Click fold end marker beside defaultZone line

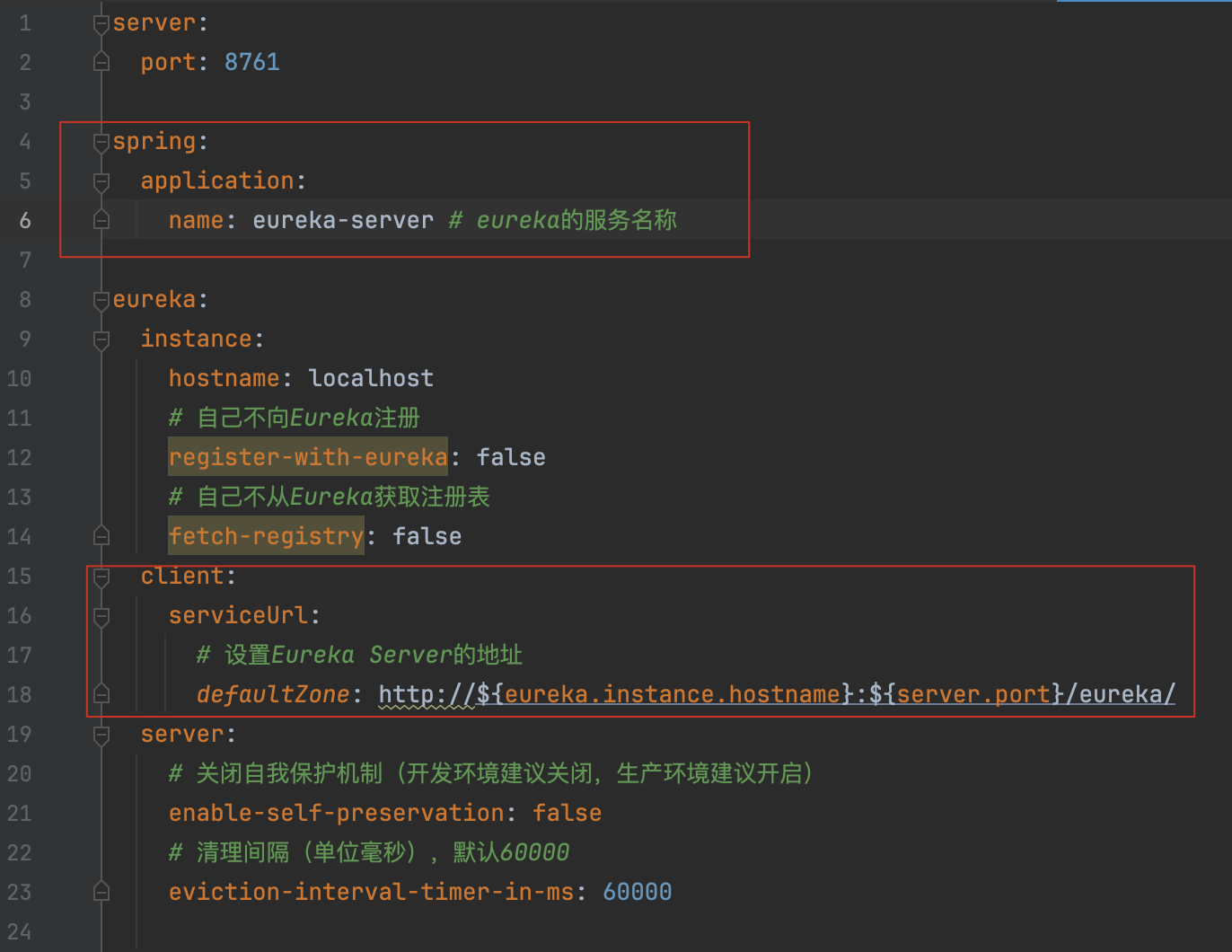point(101,693)
